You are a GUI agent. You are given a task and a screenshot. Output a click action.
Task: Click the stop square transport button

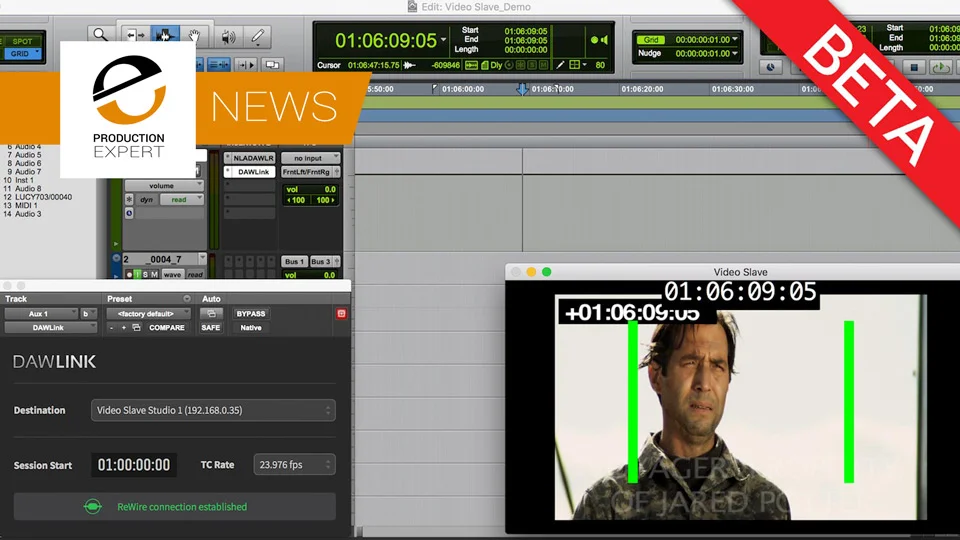(914, 67)
